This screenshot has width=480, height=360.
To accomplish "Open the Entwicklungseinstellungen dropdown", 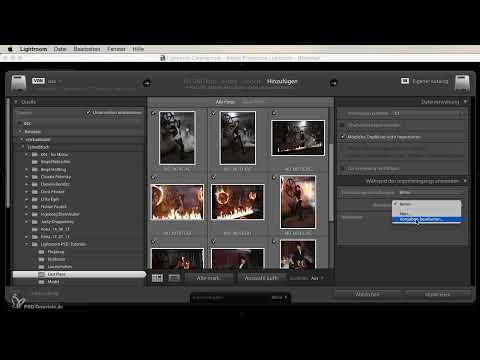I will tap(431, 192).
